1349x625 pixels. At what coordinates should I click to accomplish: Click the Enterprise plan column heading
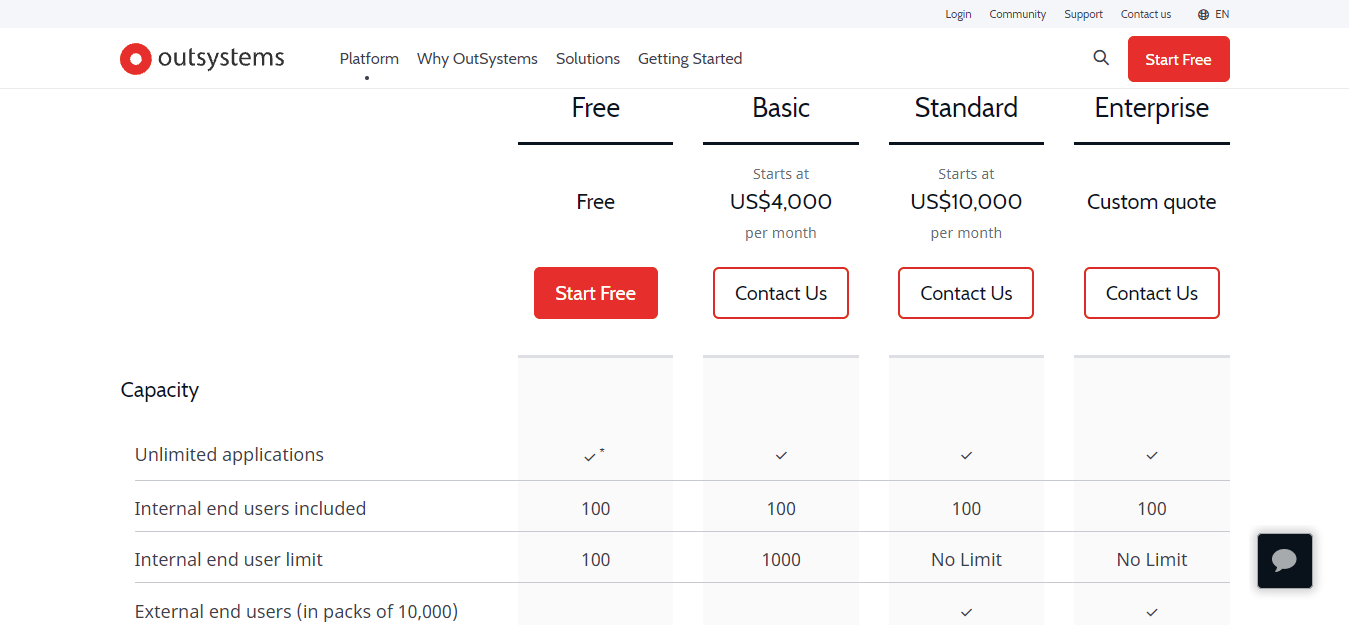pos(1152,108)
